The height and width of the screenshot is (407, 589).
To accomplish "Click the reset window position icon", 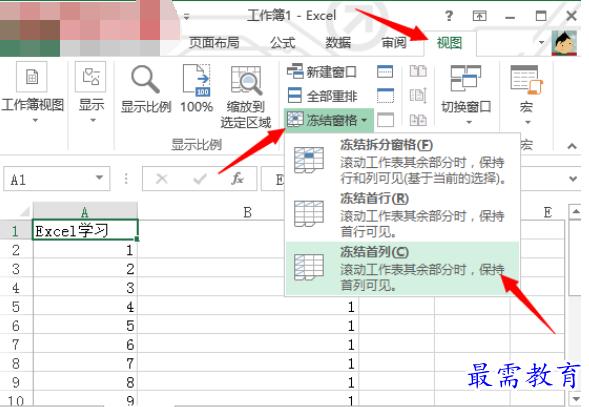I will click(418, 120).
